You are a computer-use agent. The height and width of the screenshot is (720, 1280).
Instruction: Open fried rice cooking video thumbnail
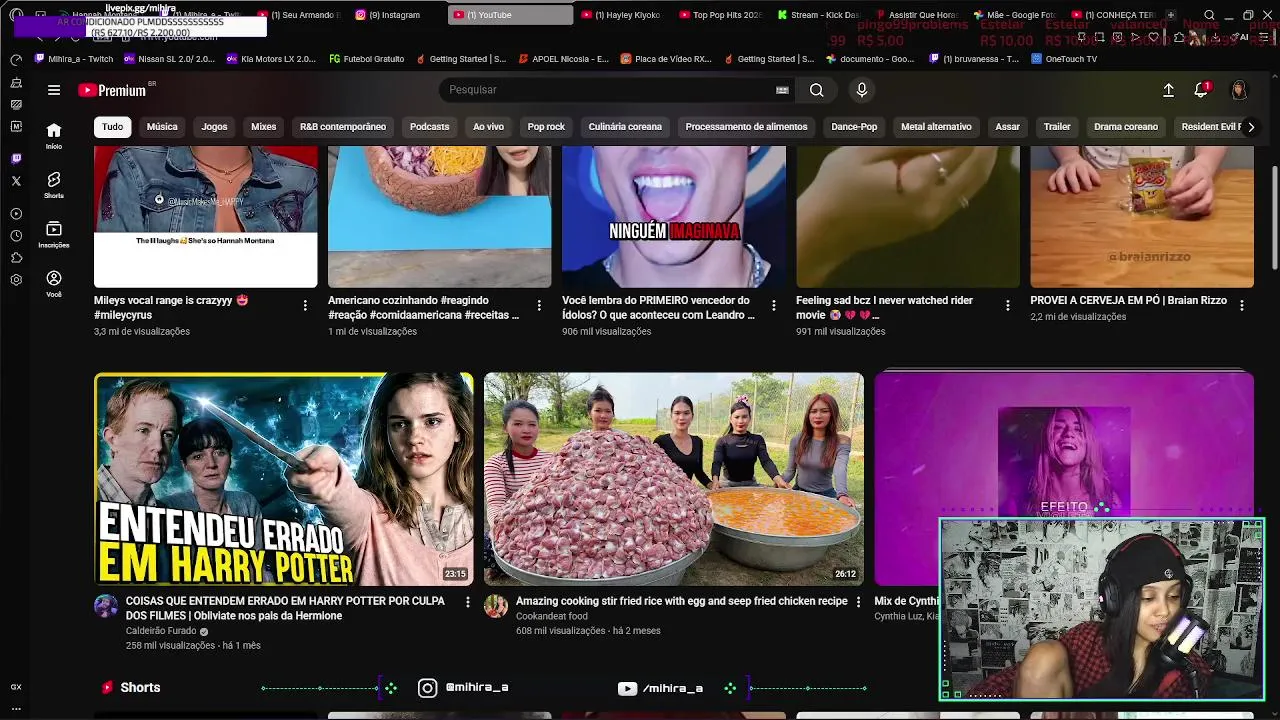[674, 479]
